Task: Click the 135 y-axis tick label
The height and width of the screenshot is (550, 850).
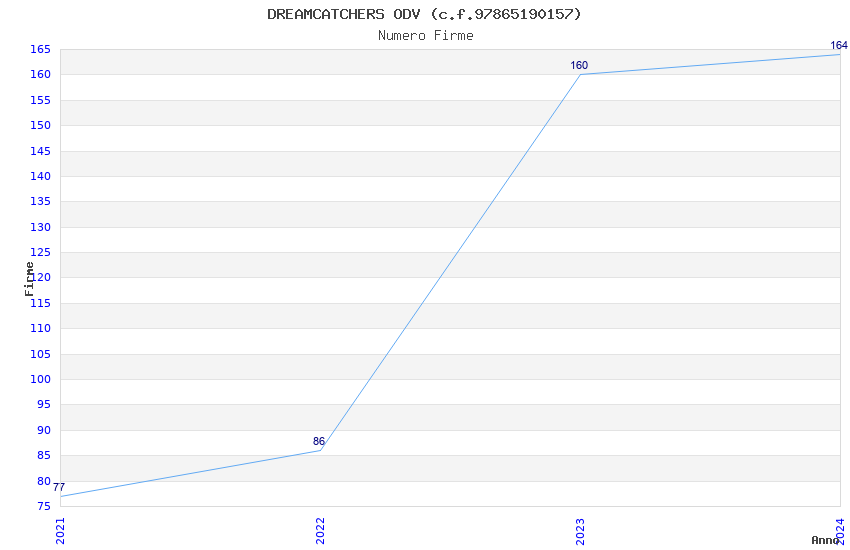Action: pyautogui.click(x=41, y=202)
